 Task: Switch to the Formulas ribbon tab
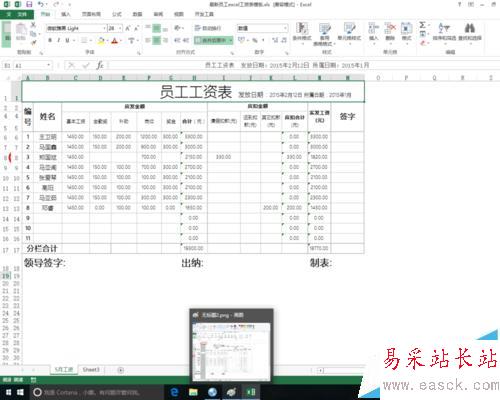[x=117, y=14]
